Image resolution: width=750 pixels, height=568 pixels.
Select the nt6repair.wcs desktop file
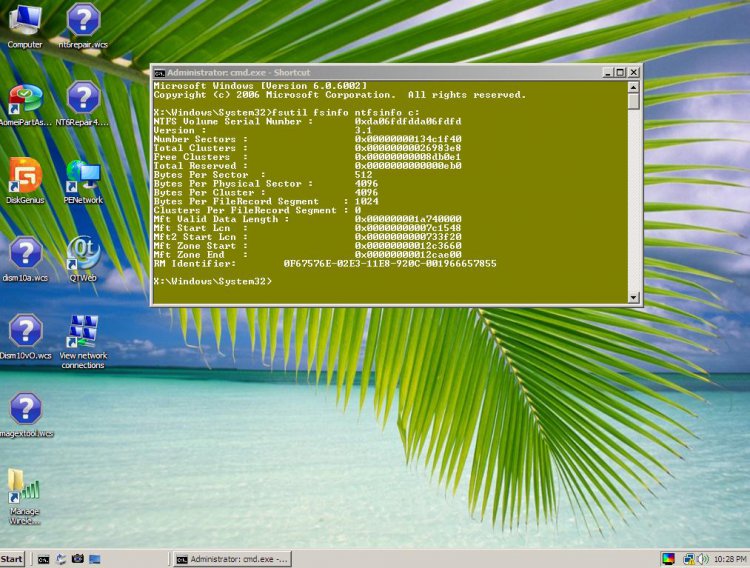(83, 26)
